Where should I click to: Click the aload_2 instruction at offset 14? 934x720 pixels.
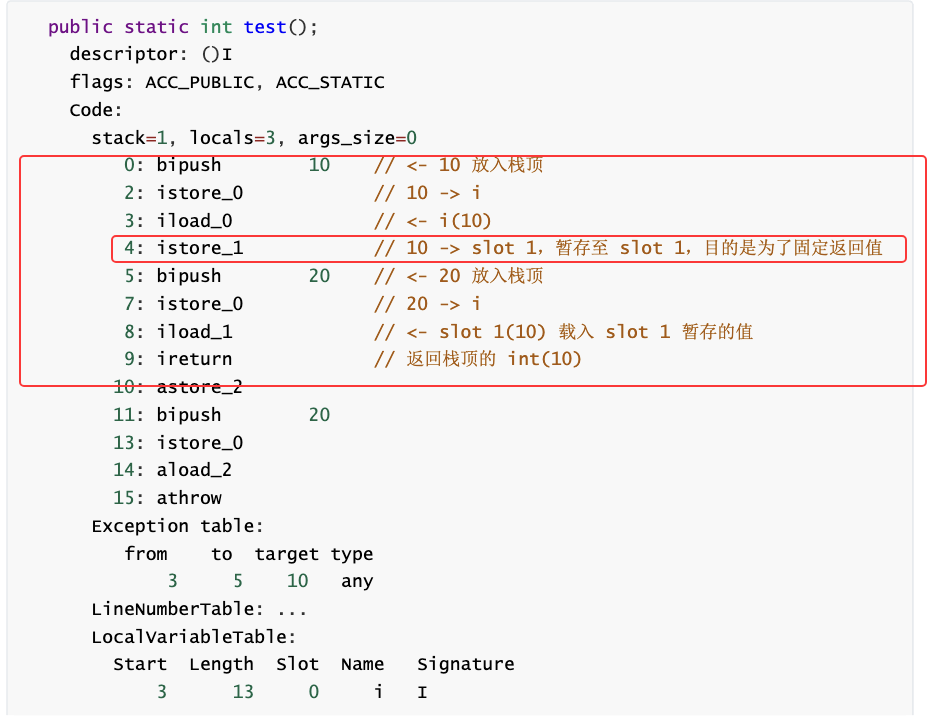[x=194, y=470]
